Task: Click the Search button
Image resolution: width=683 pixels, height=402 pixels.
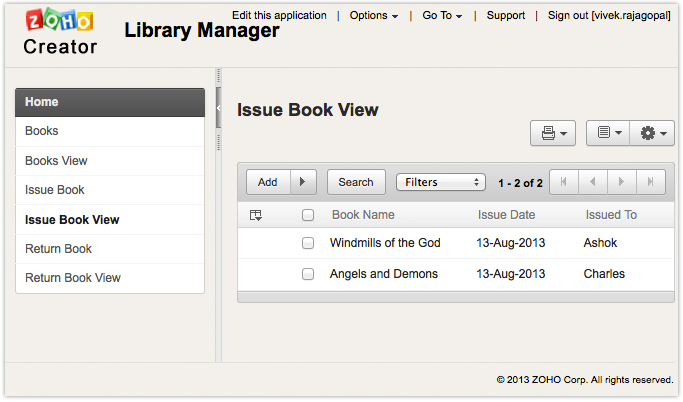Action: click(355, 182)
